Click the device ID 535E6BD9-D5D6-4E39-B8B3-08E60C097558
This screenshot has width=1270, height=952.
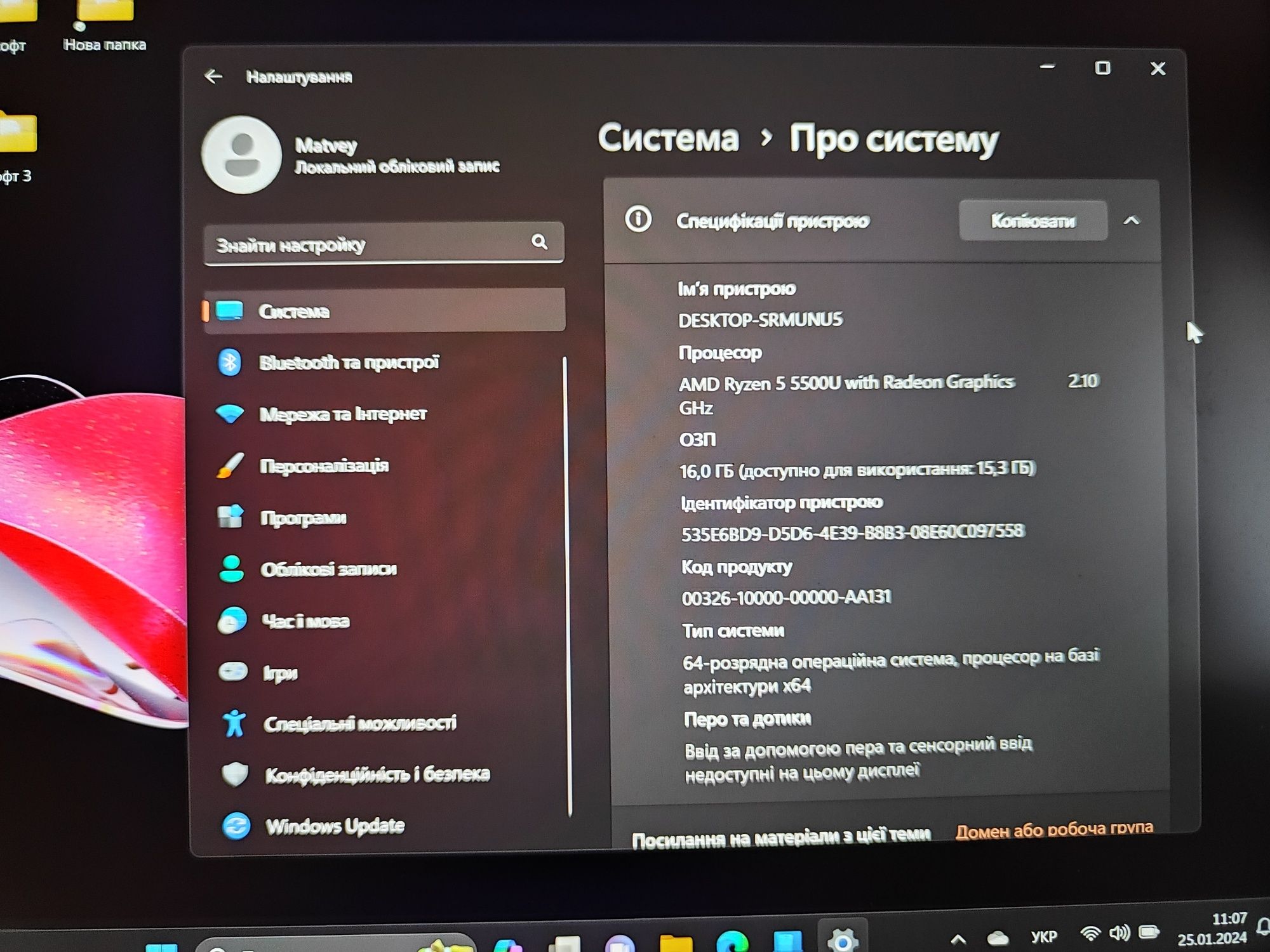point(853,532)
